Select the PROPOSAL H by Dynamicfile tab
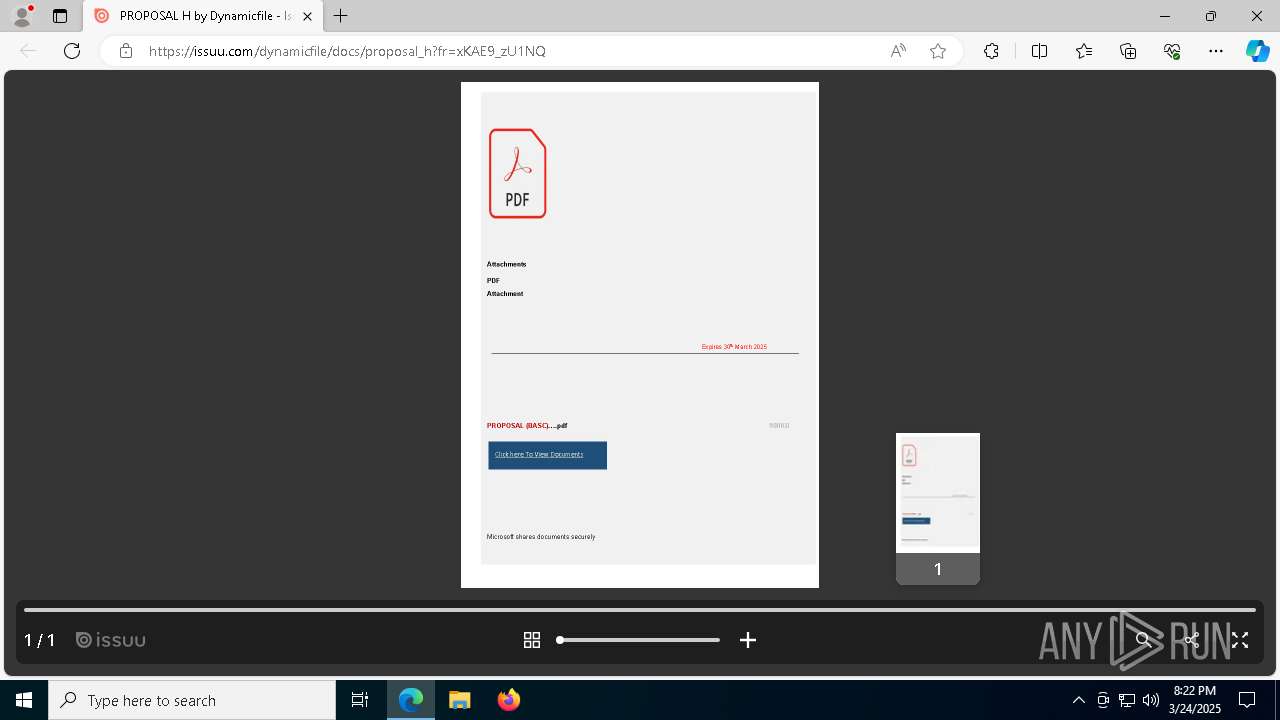 [203, 16]
